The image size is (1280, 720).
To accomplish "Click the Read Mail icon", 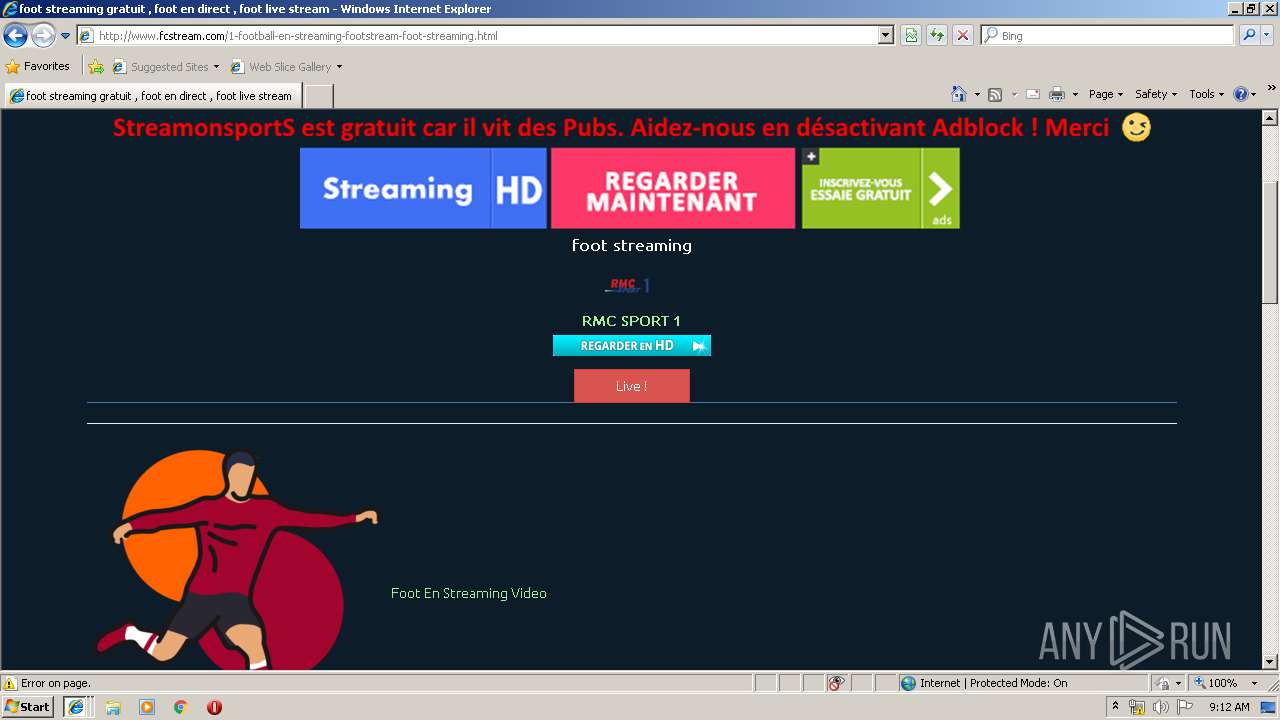I will click(1033, 94).
